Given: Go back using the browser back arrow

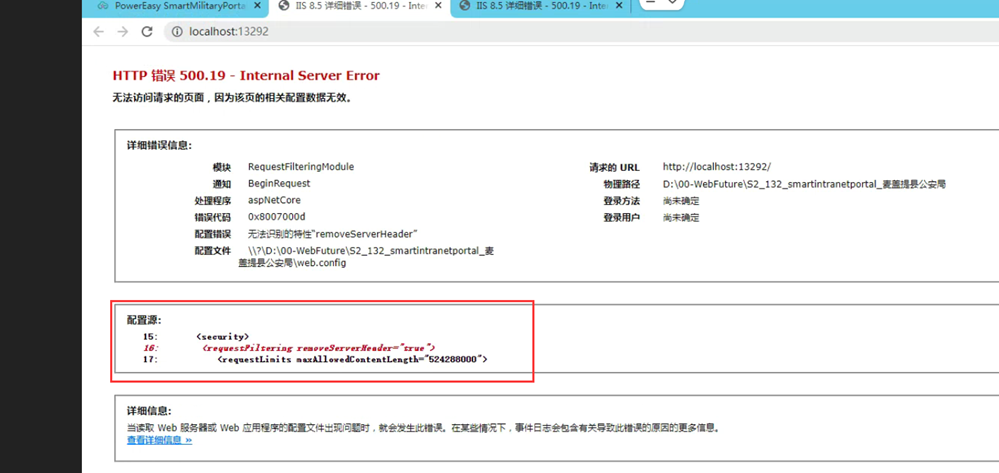Looking at the screenshot, I should click(98, 32).
